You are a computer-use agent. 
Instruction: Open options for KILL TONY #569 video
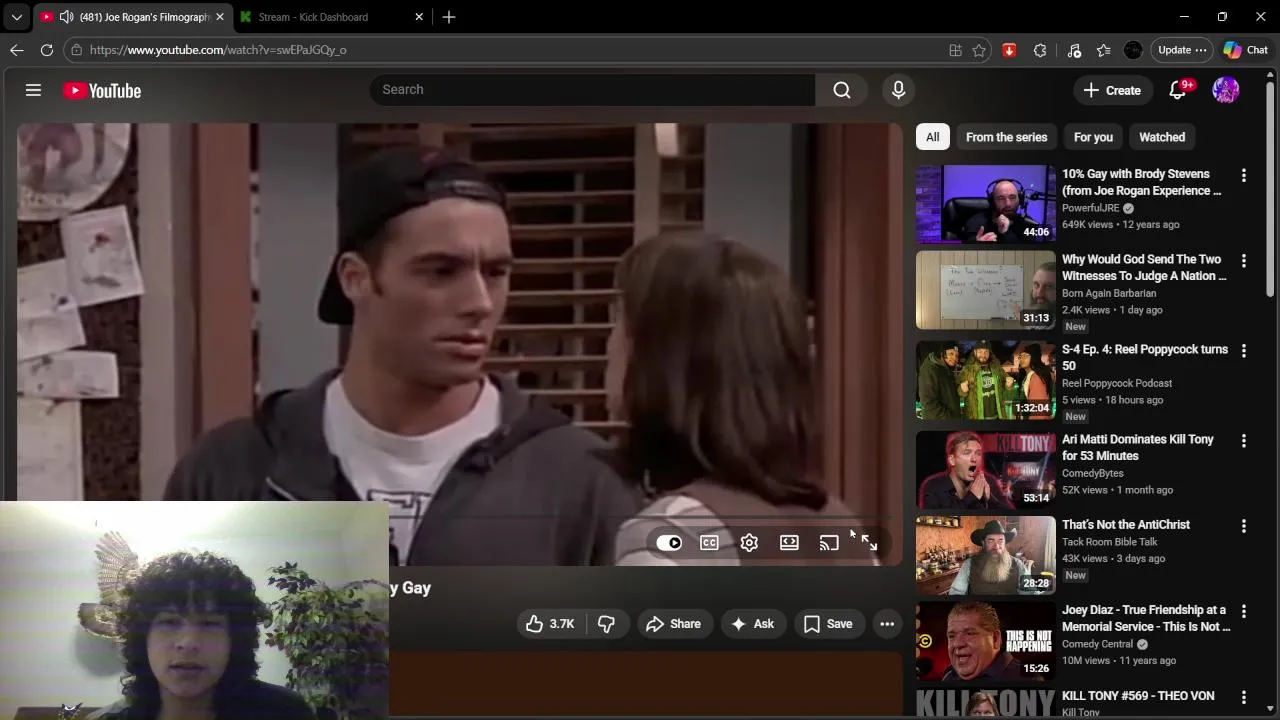tap(1244, 697)
